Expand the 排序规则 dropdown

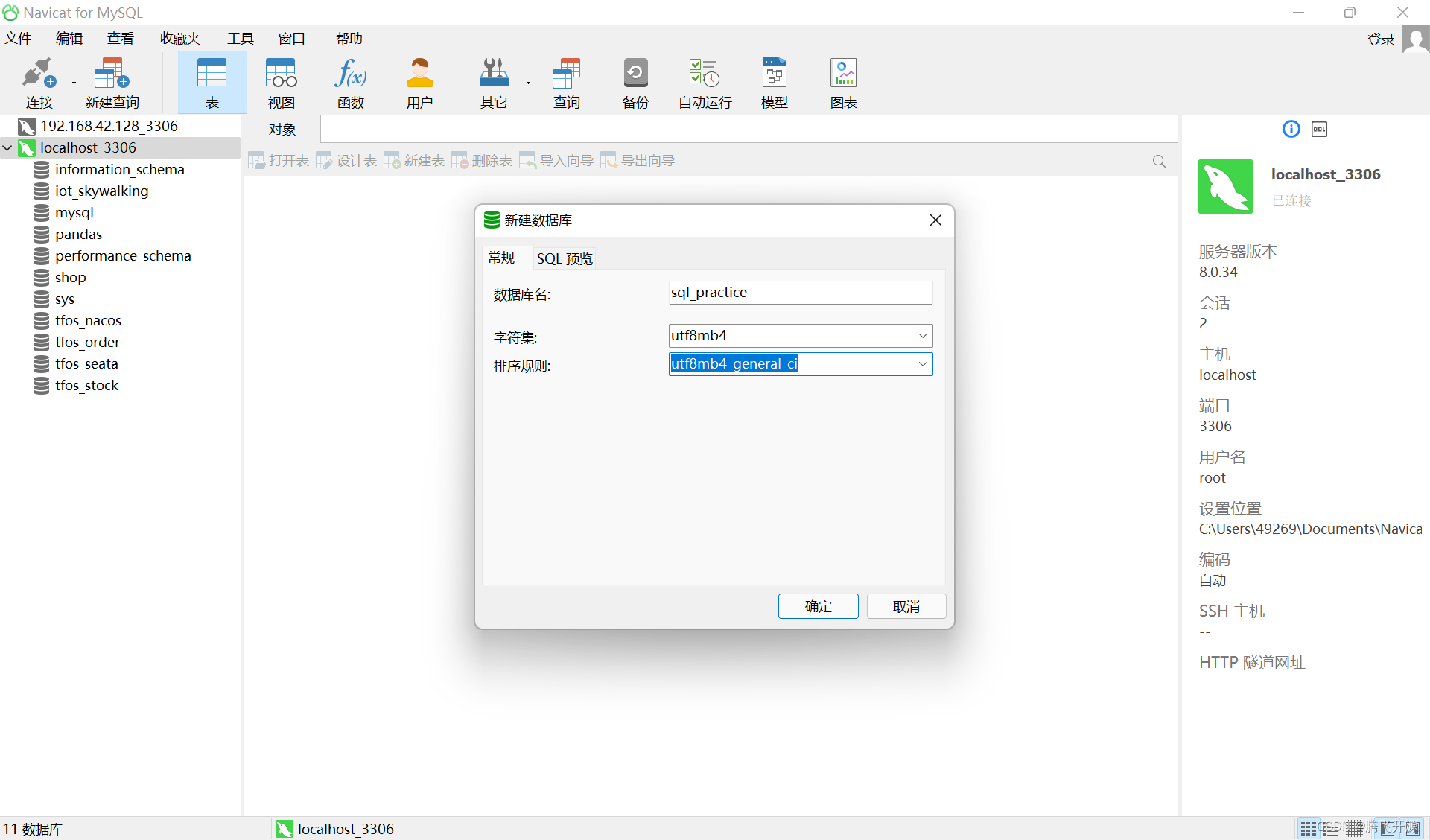921,363
